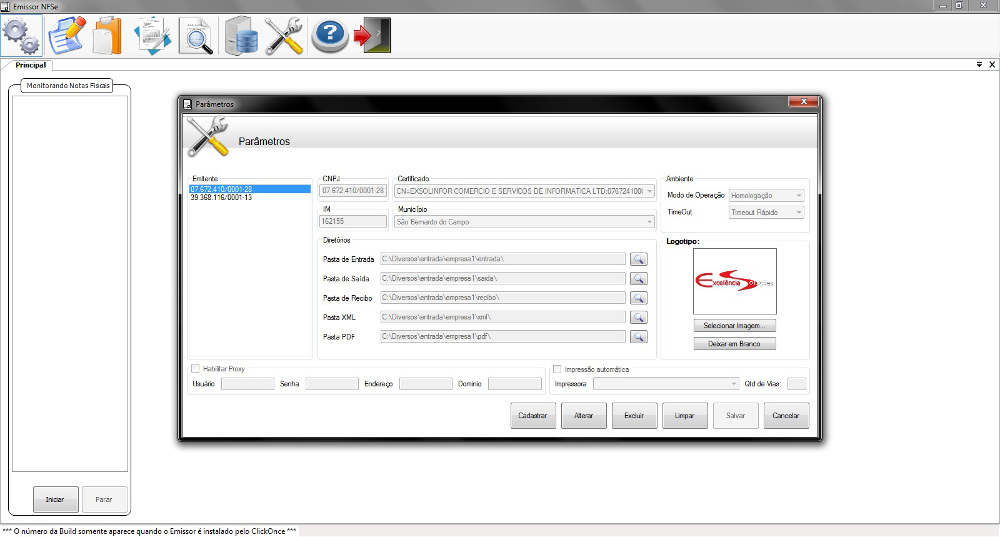Open the wrench and screwdriver parameters icon
Image resolution: width=1000 pixels, height=537 pixels.
tap(284, 35)
